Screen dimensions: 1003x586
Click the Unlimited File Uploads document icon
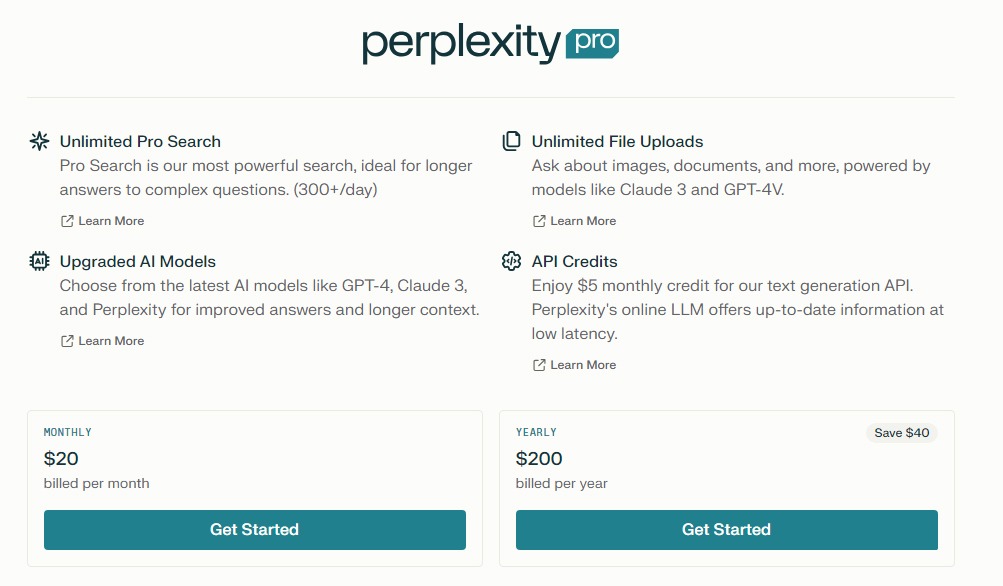(511, 141)
